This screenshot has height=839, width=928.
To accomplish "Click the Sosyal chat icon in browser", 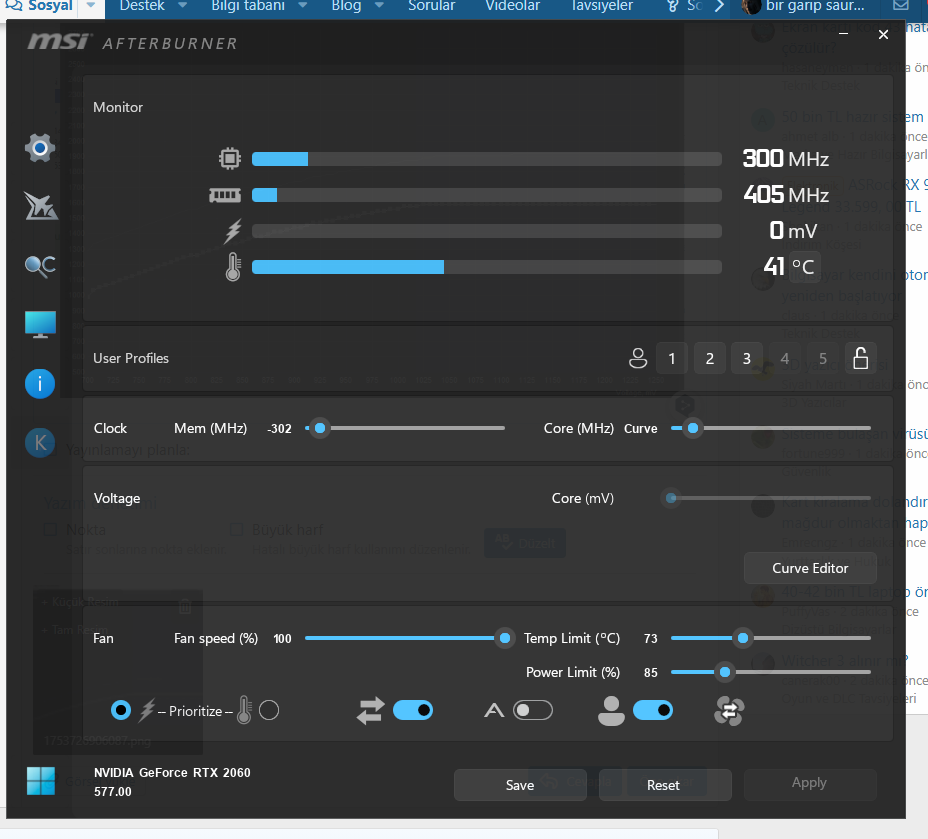I will tap(13, 5).
